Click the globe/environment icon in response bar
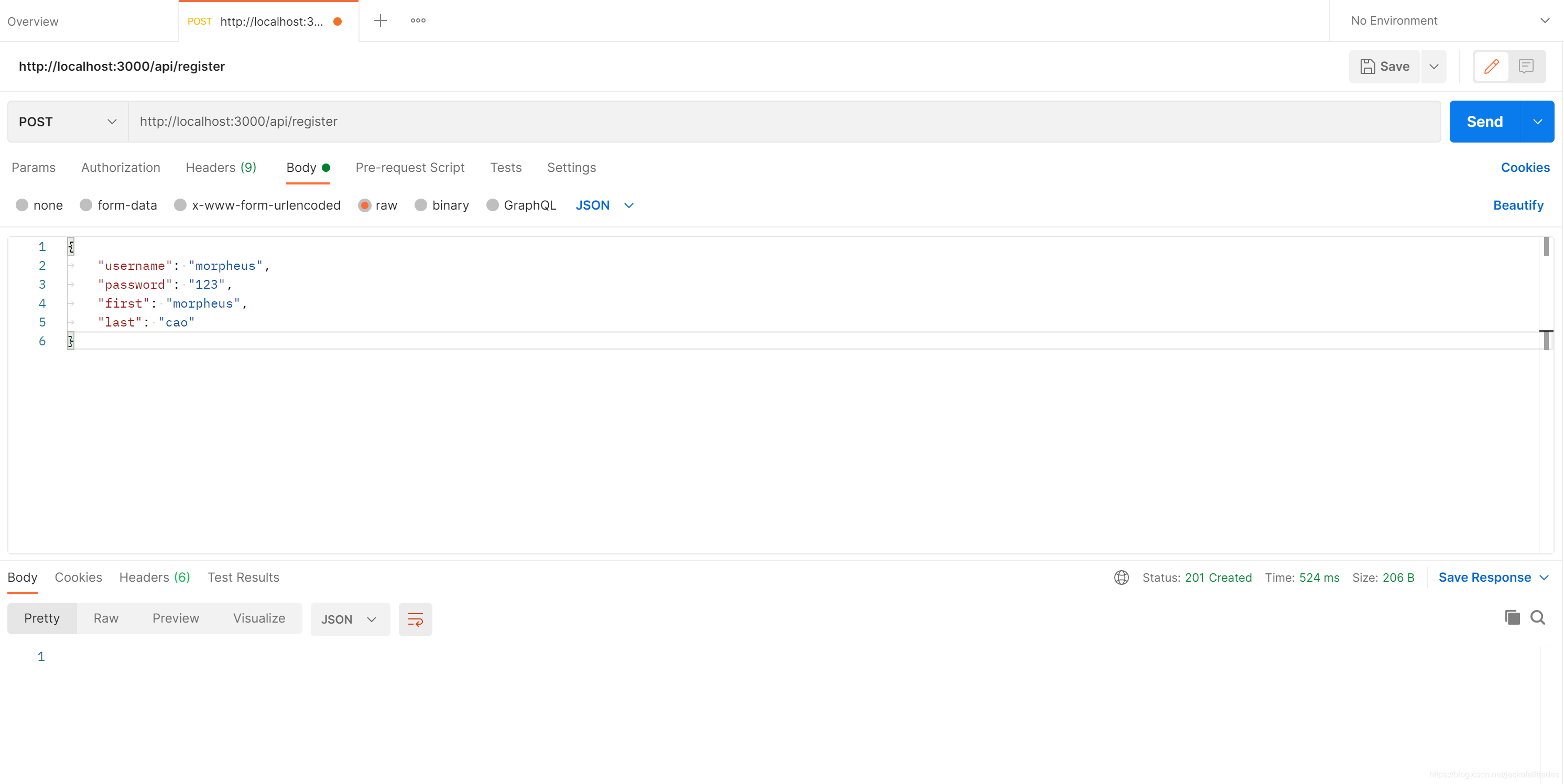Screen dimensions: 1564x784 point(1121,577)
